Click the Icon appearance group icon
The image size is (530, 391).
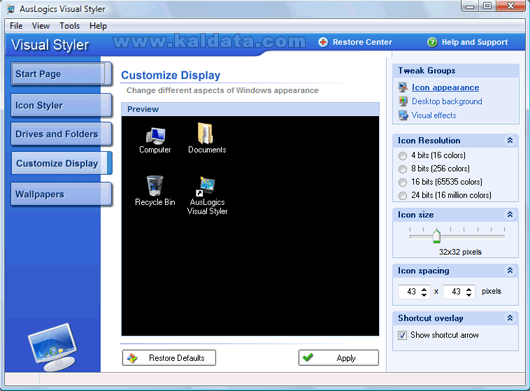[x=403, y=87]
